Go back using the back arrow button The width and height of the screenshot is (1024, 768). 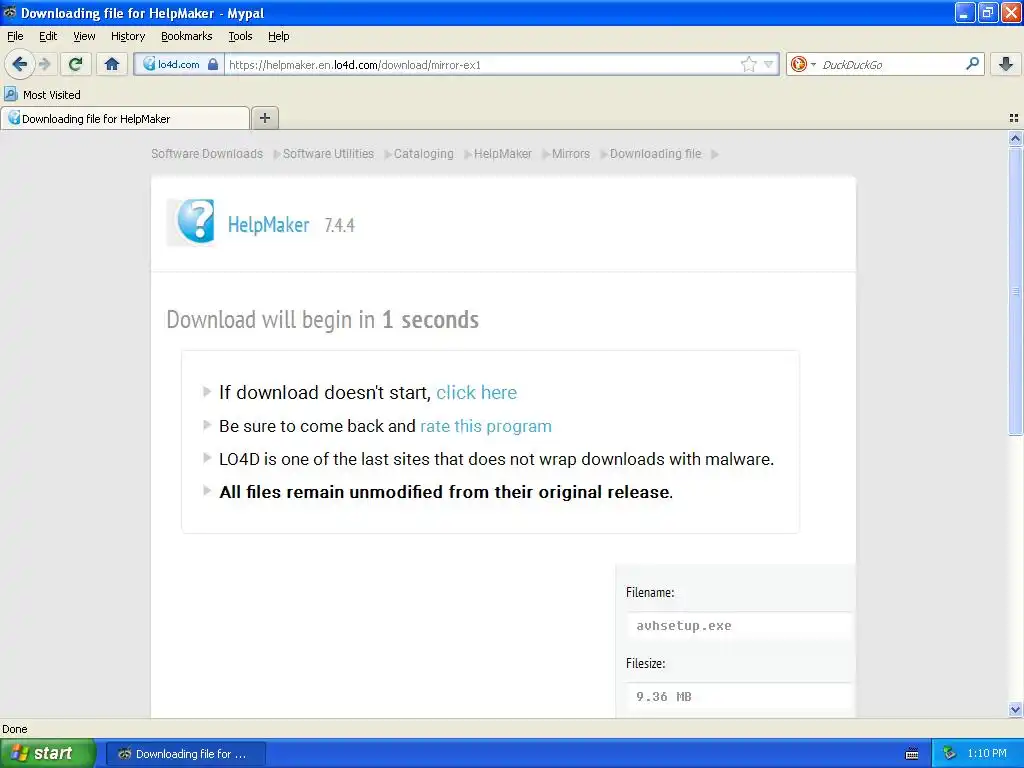point(20,64)
